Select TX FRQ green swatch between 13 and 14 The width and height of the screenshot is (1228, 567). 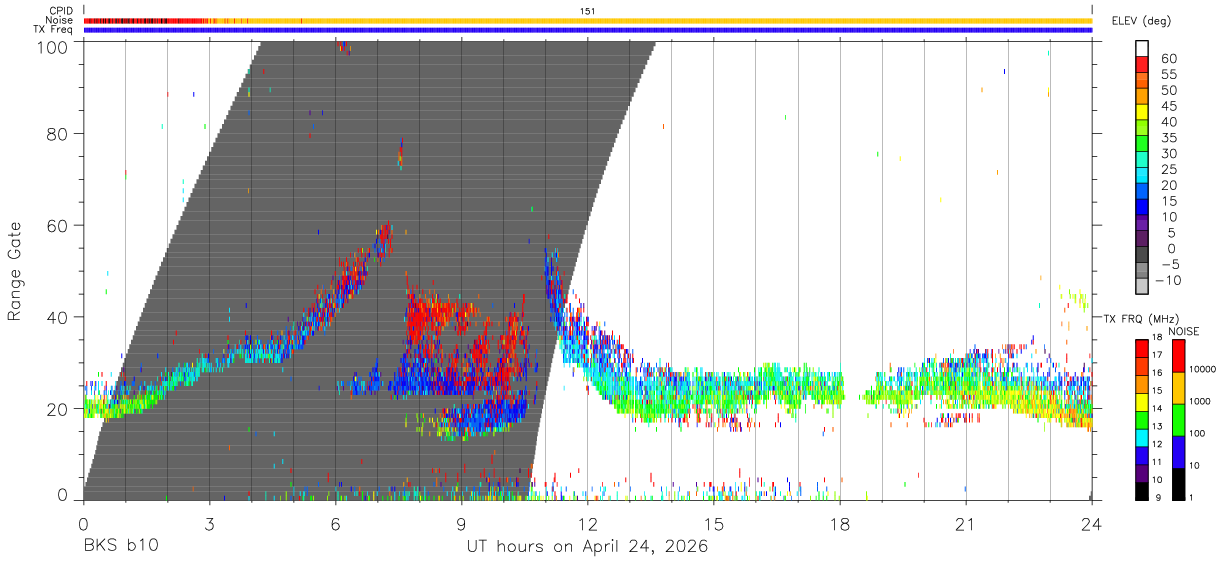[1142, 419]
